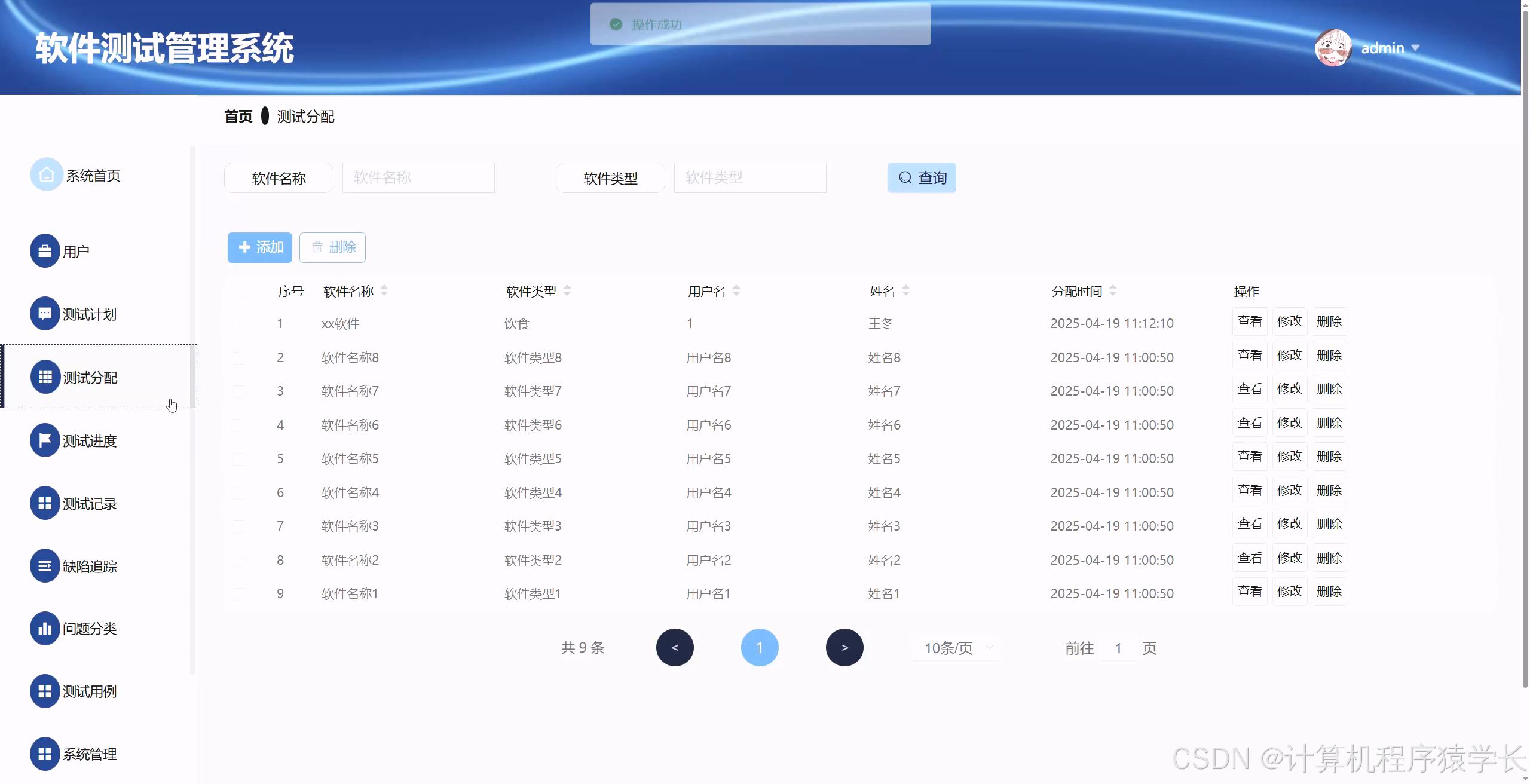Sort table by 软件名称 column arrows
Image resolution: width=1530 pixels, height=784 pixels.
point(384,291)
